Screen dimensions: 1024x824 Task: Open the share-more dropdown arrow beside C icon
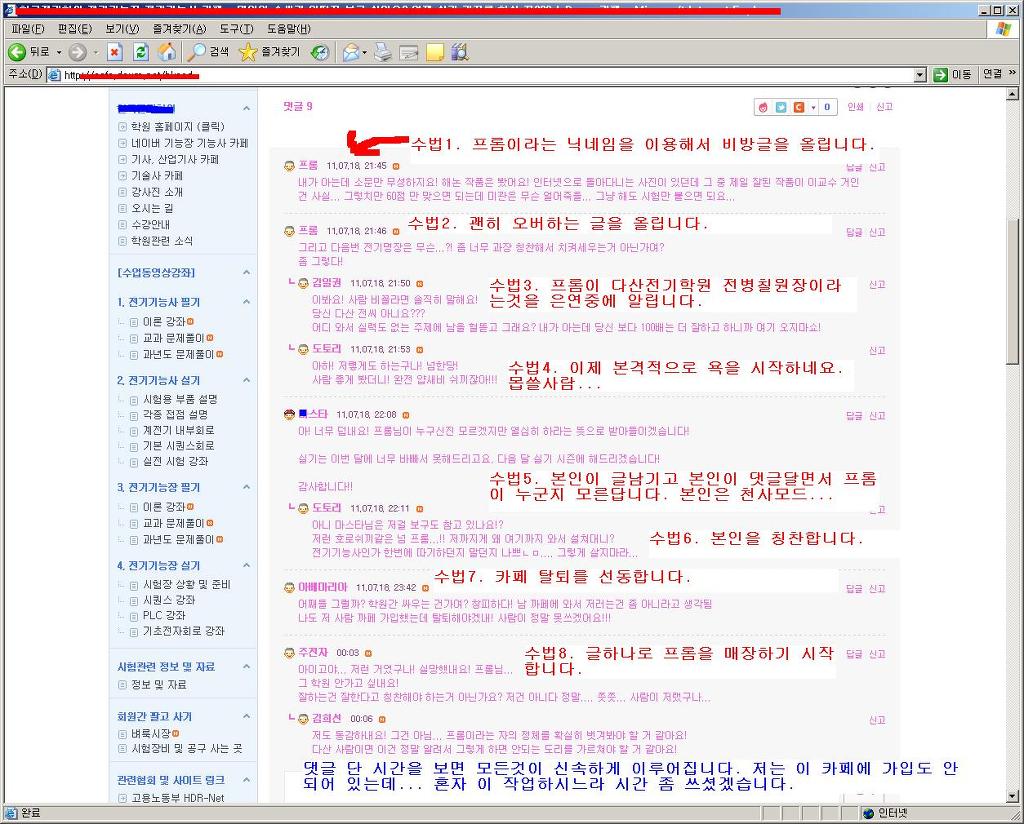click(813, 107)
